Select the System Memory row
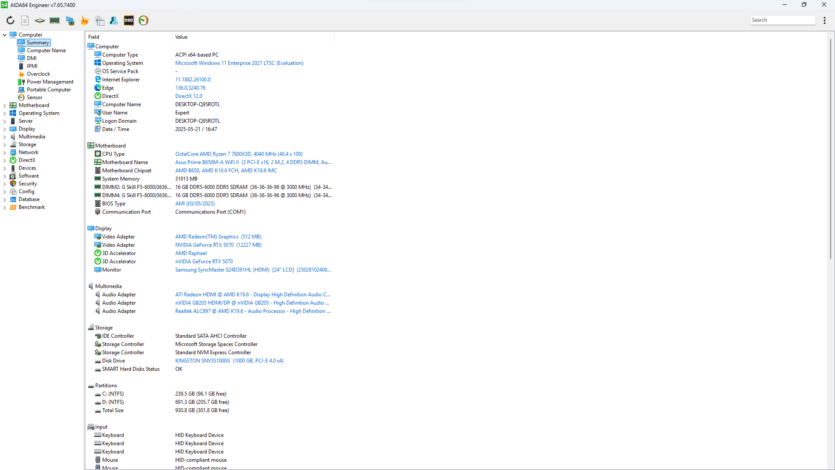Screen dimensions: 835x470 [x=210, y=179]
